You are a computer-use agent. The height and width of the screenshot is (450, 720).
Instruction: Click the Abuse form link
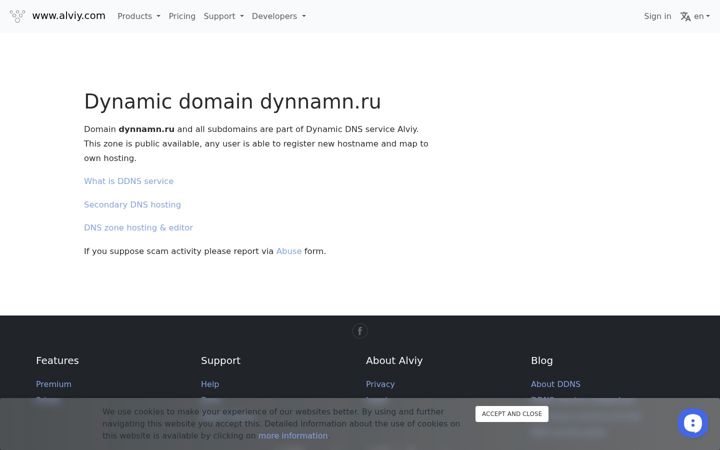pos(289,251)
